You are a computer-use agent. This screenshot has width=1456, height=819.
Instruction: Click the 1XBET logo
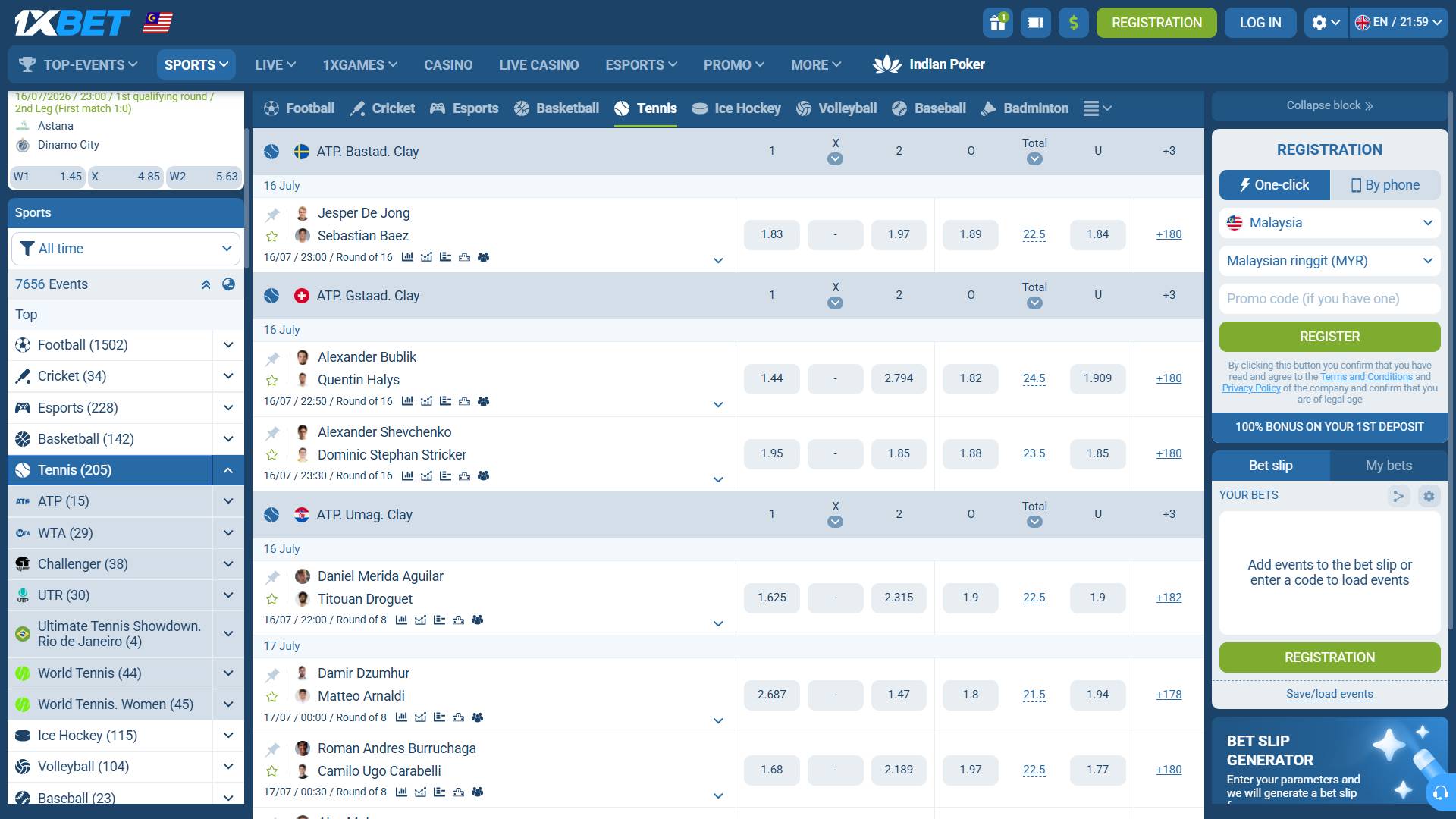click(72, 23)
